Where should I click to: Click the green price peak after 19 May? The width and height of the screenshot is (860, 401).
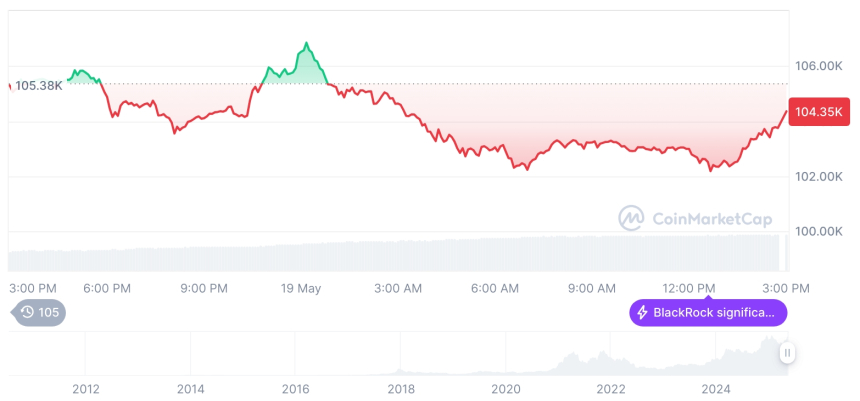click(x=306, y=45)
